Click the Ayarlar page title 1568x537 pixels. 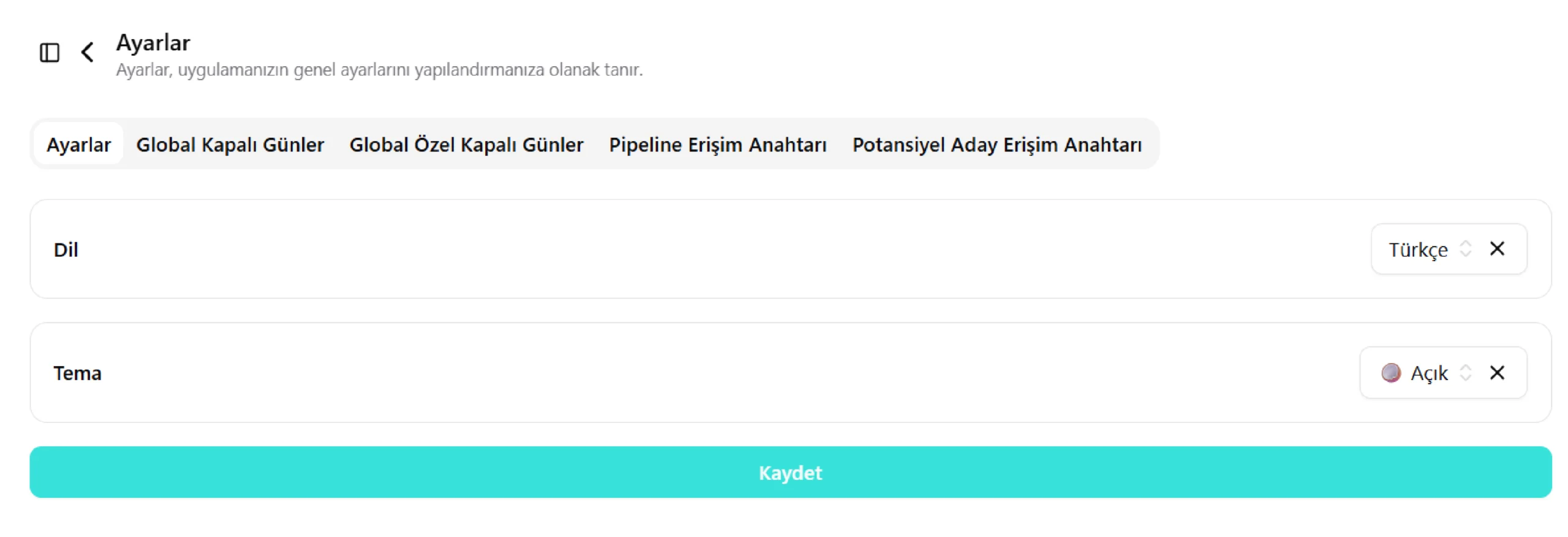click(x=153, y=43)
